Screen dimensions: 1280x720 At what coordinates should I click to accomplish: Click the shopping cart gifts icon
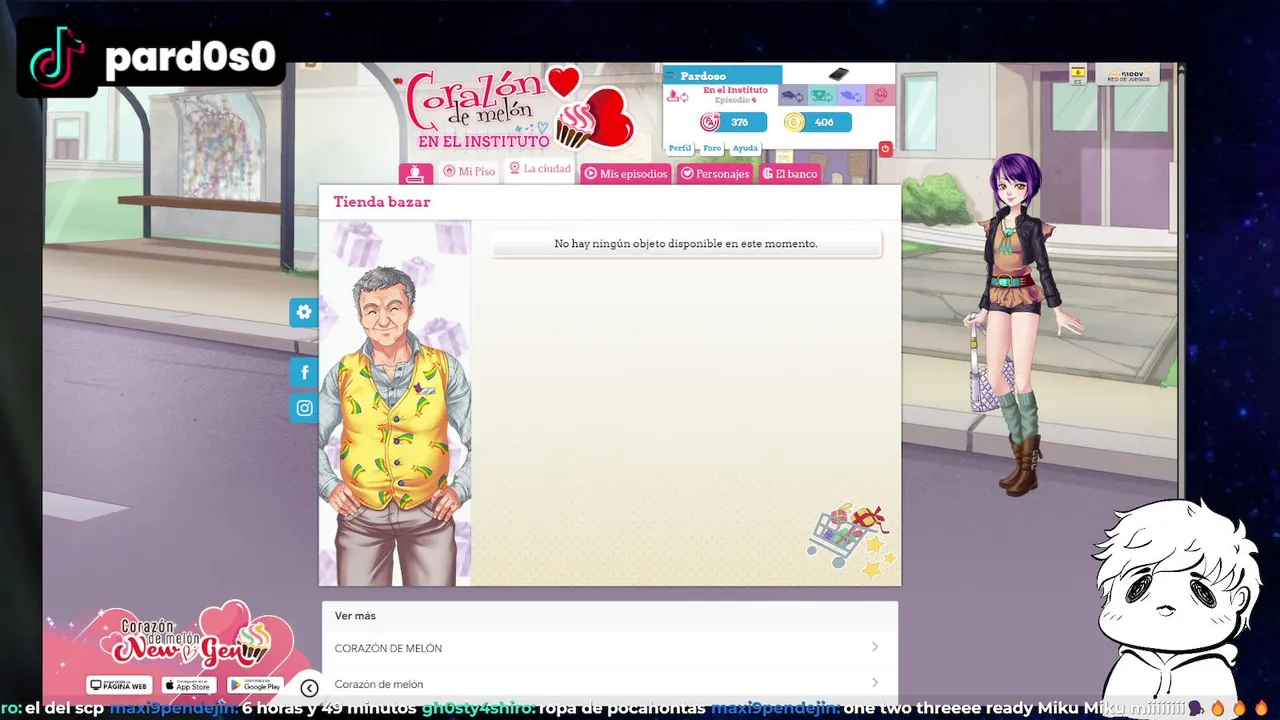point(851,540)
